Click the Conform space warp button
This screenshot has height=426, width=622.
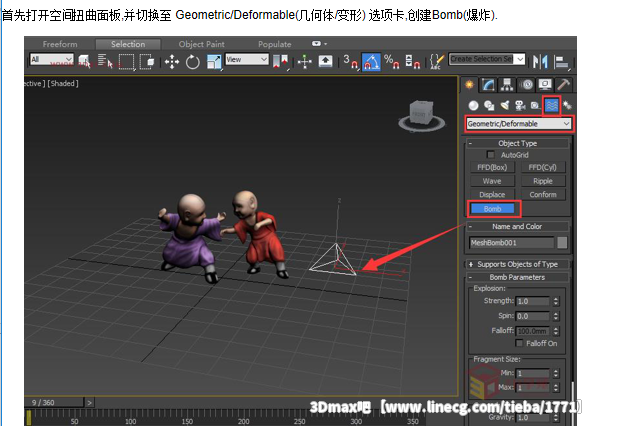(542, 194)
